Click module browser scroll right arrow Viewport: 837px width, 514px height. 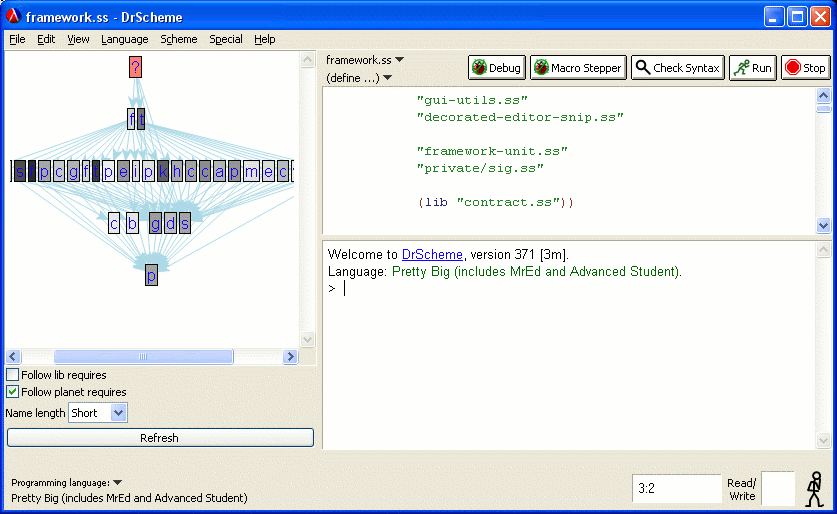[290, 357]
